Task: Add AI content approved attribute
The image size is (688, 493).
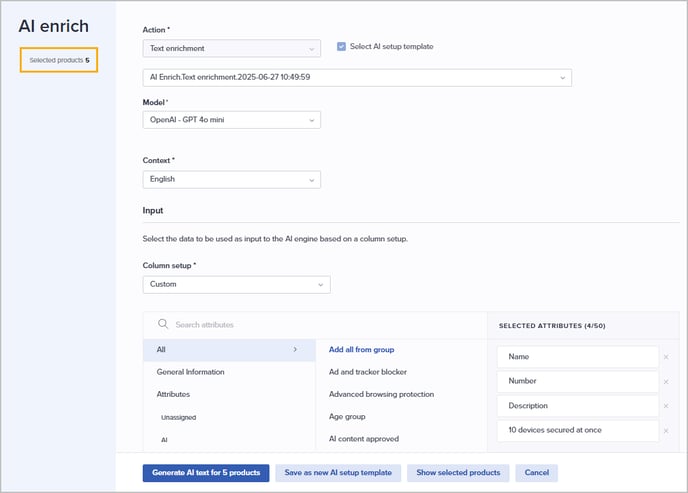Action: point(364,439)
